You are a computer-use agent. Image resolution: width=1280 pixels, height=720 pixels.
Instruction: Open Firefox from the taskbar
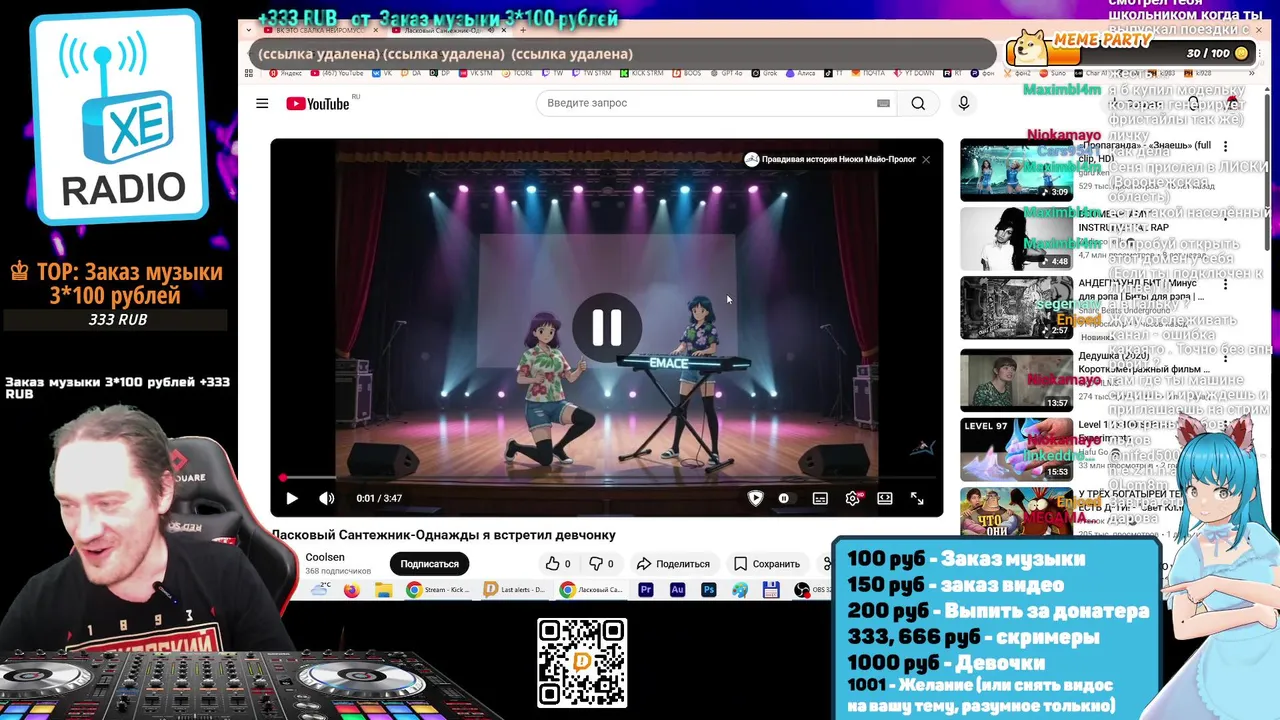click(x=351, y=590)
